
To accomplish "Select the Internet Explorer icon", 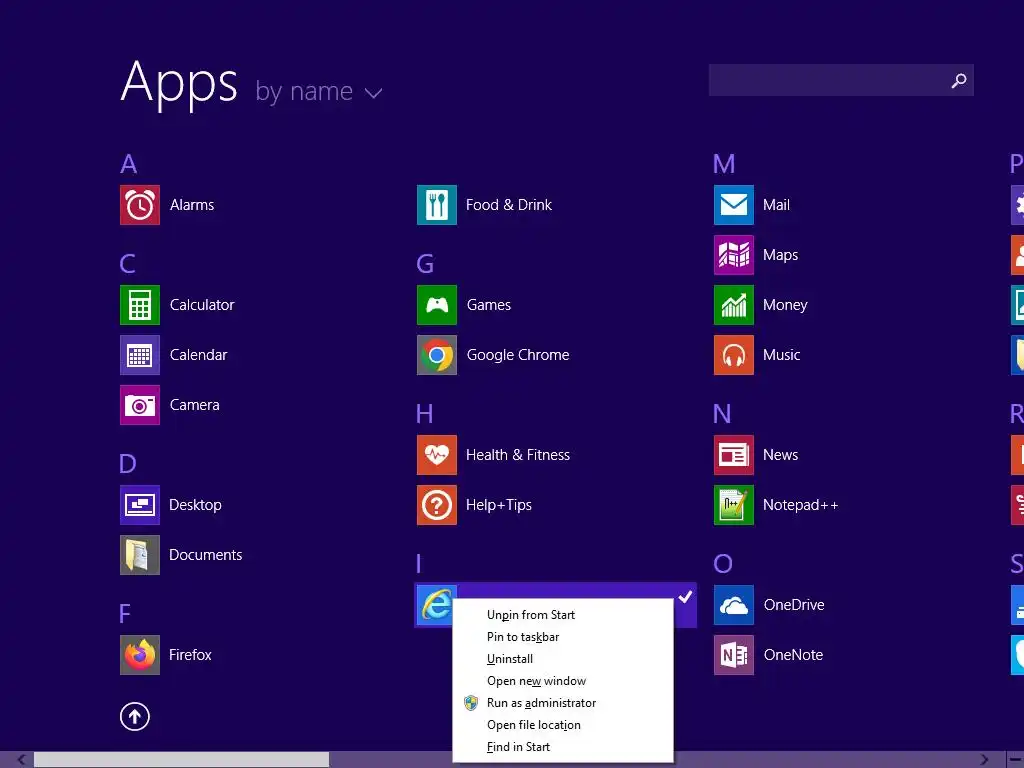I will click(x=436, y=605).
